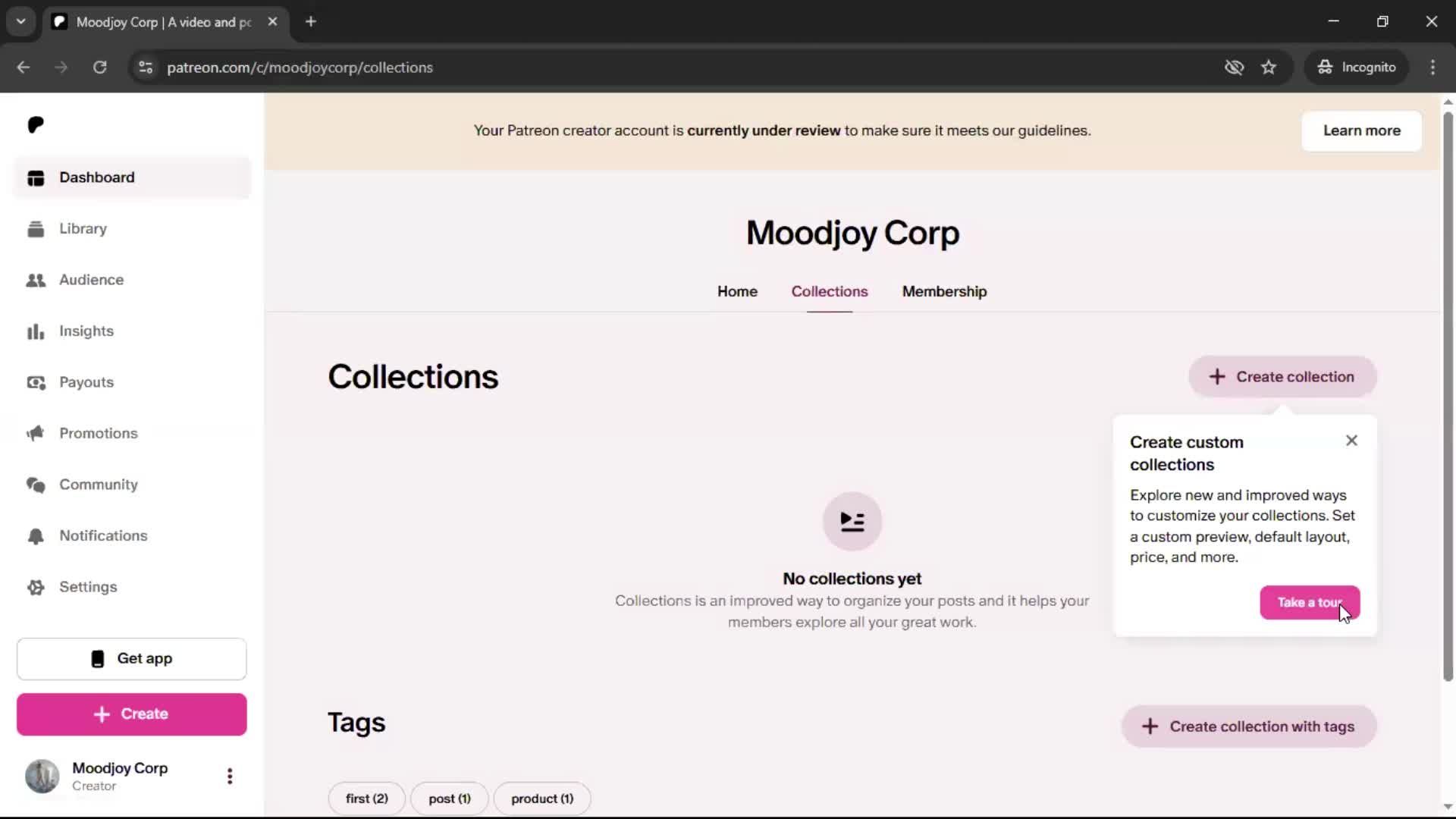Open the Moodjoy Corp account options menu
1456x819 pixels.
tap(230, 776)
